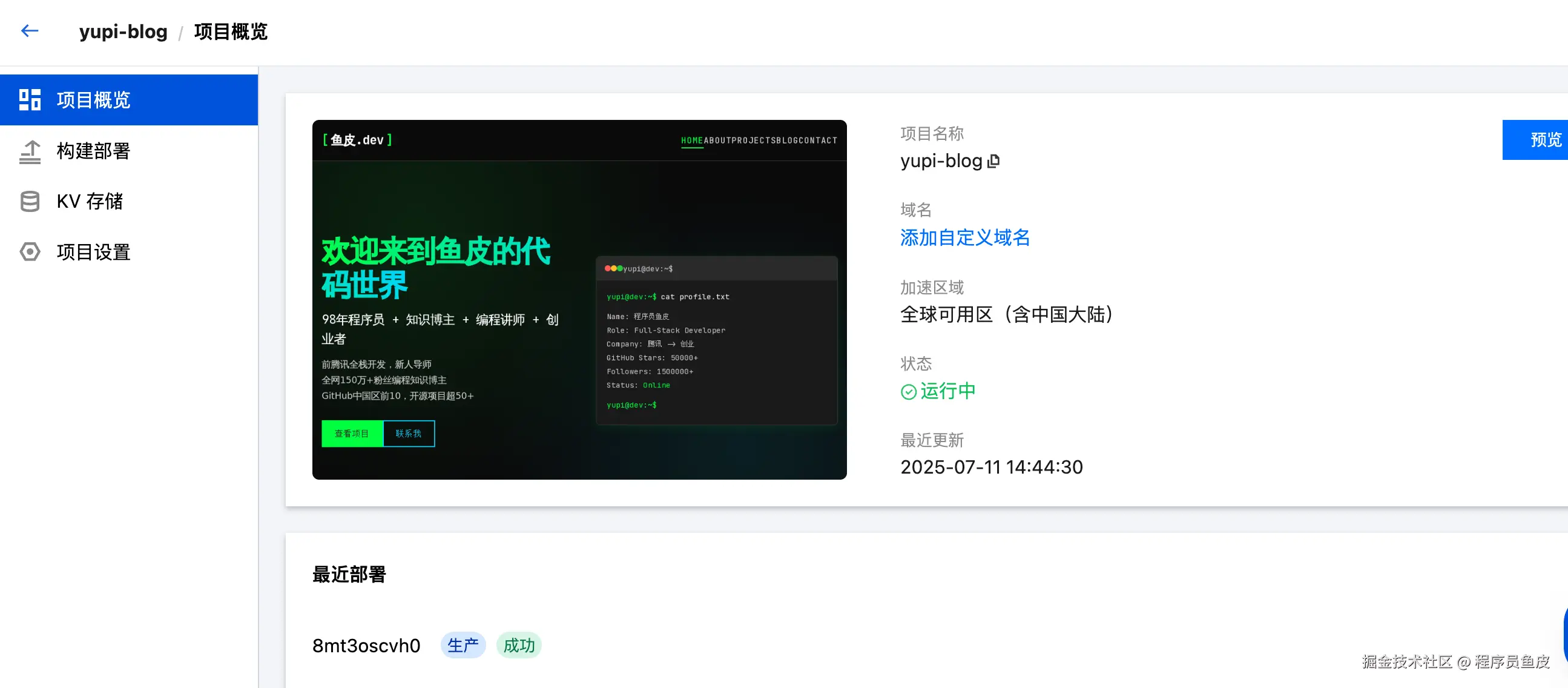Click the 运行中 status text

(947, 391)
